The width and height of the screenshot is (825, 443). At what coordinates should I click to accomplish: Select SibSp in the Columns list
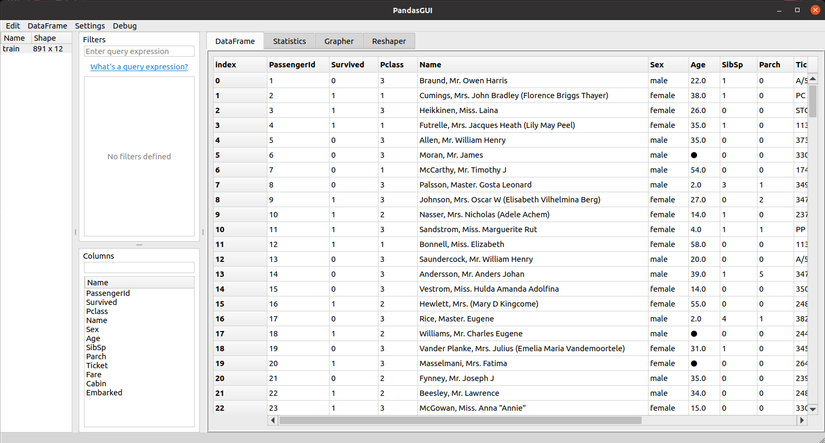click(x=96, y=347)
